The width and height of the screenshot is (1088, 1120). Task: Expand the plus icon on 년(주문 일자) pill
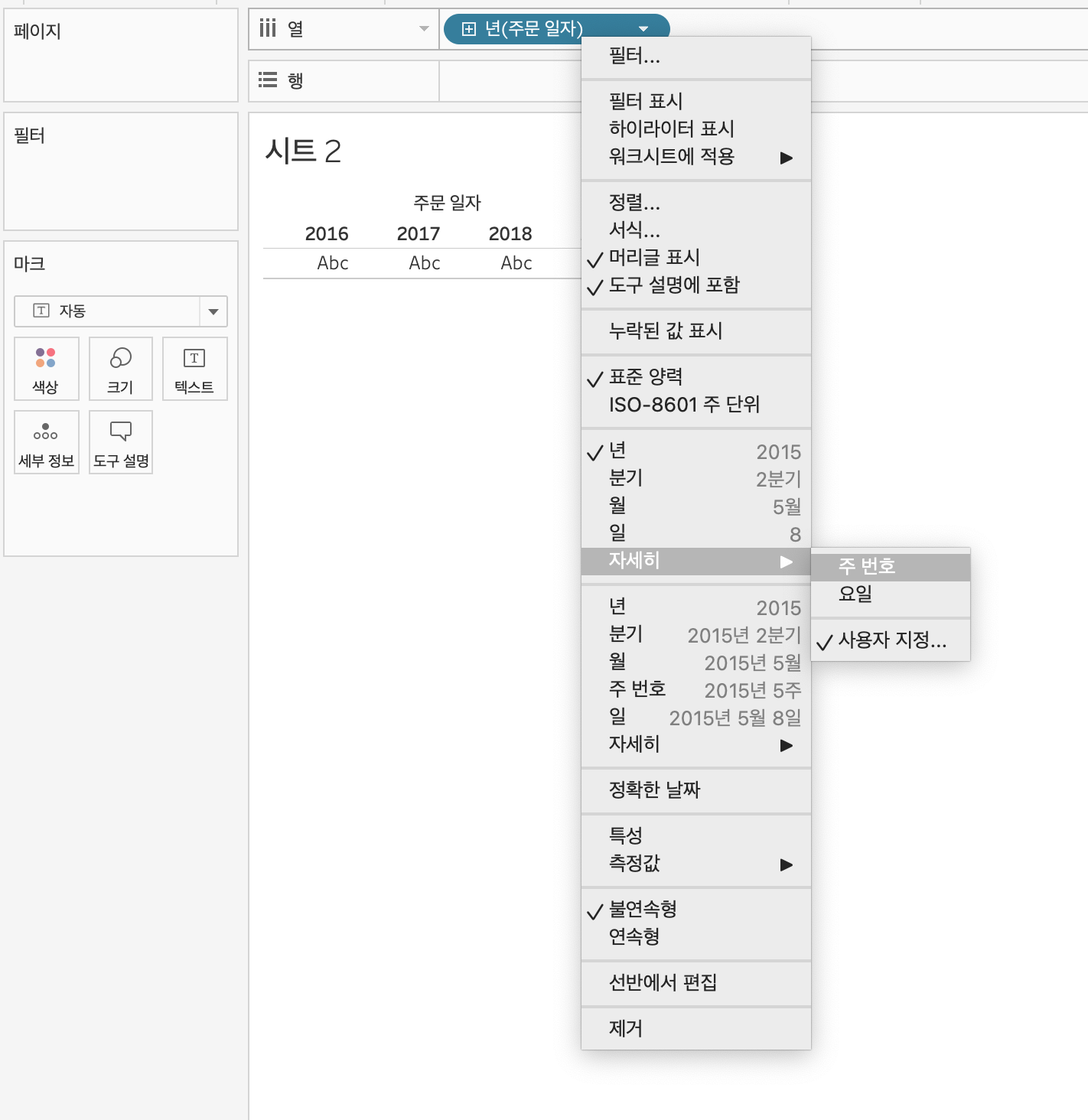click(x=469, y=29)
